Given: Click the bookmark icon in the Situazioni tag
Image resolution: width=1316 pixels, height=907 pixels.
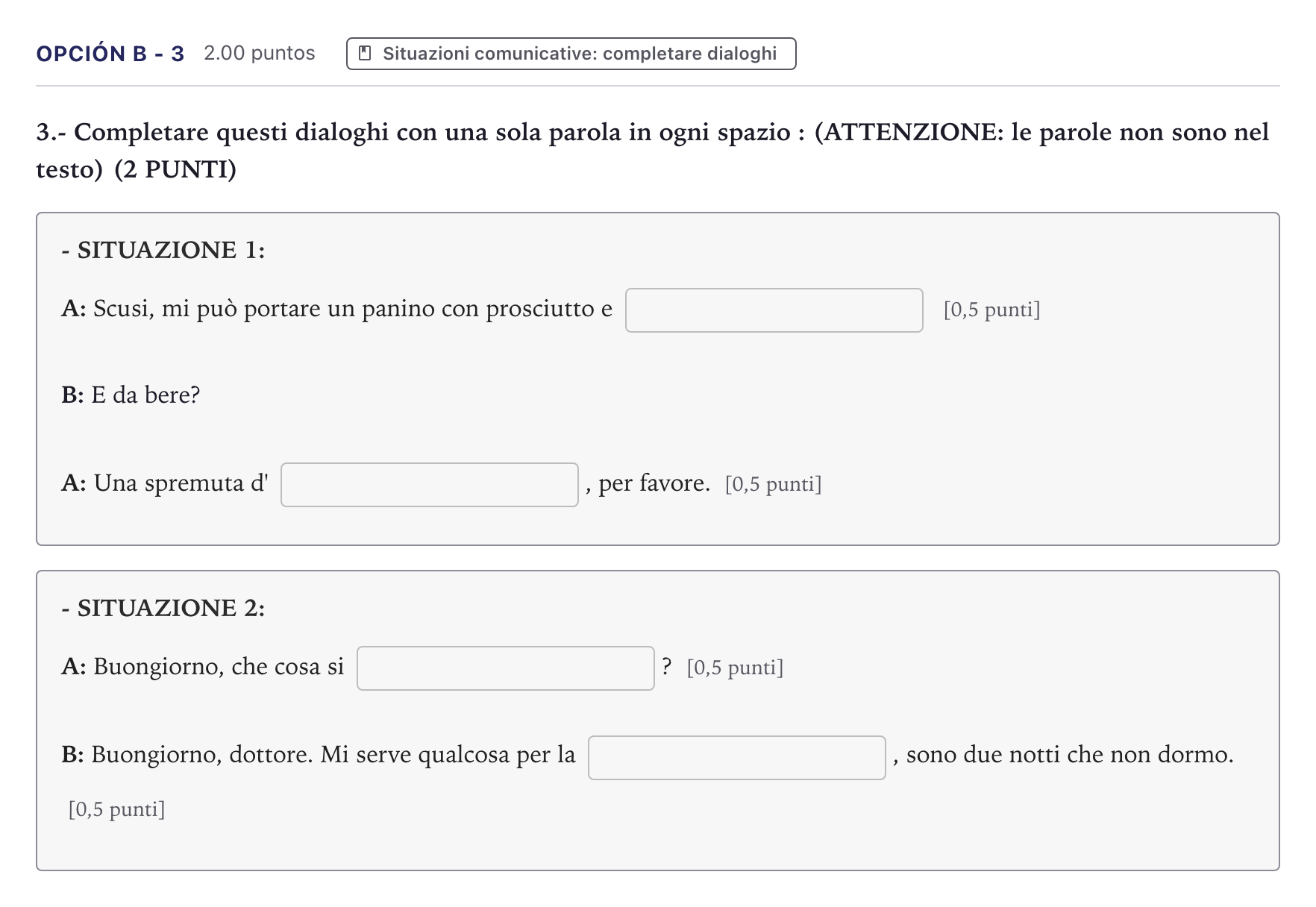Looking at the screenshot, I should 365,54.
